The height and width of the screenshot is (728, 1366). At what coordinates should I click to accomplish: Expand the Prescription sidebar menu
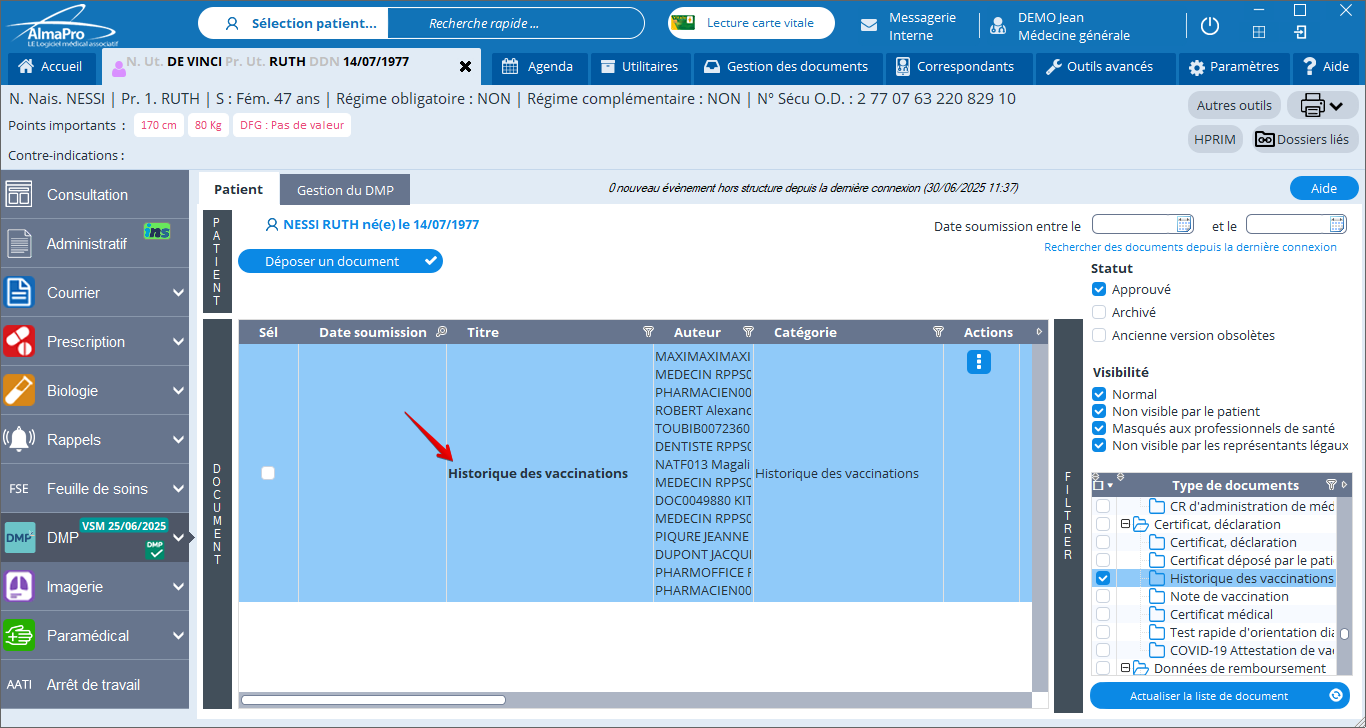tap(178, 342)
